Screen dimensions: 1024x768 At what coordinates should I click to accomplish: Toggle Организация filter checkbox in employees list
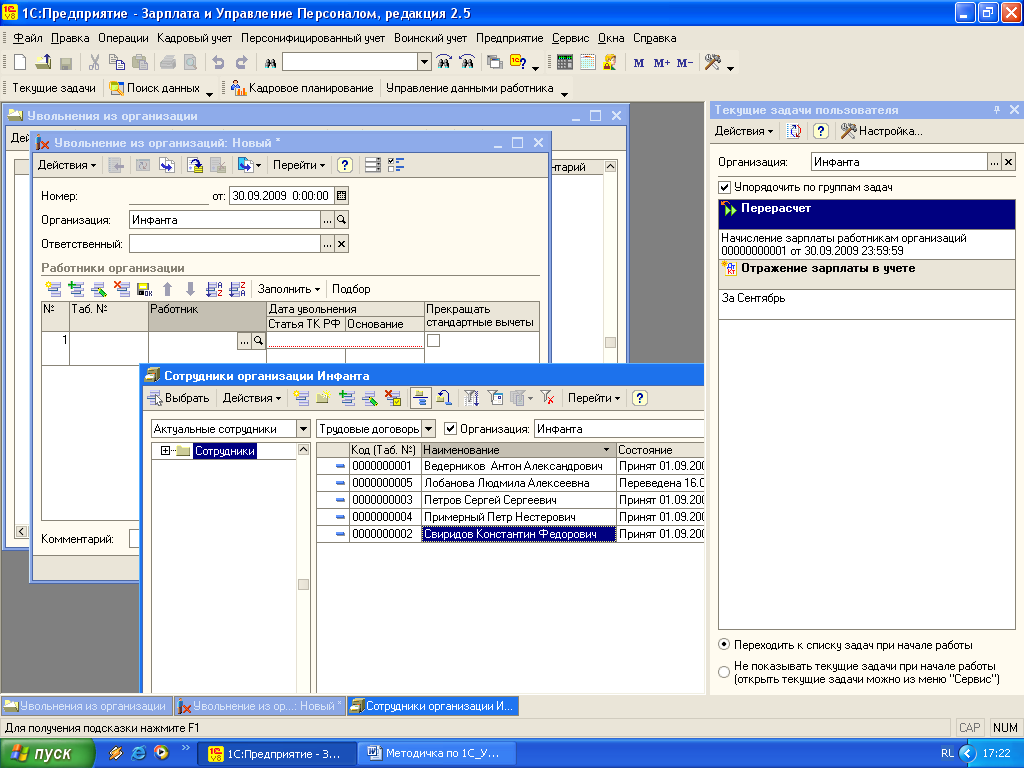click(x=450, y=428)
